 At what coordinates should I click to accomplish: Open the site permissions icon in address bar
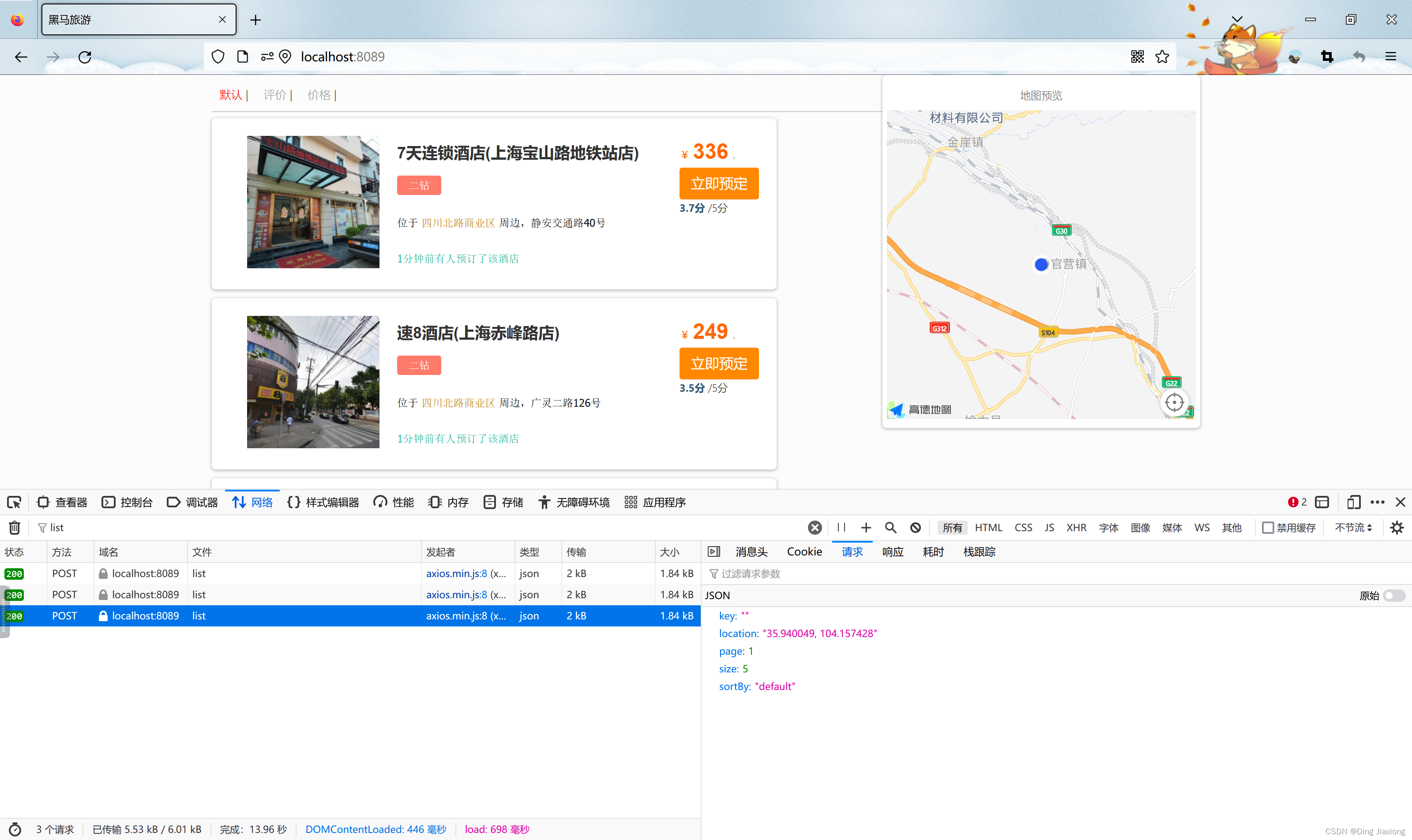[x=267, y=56]
